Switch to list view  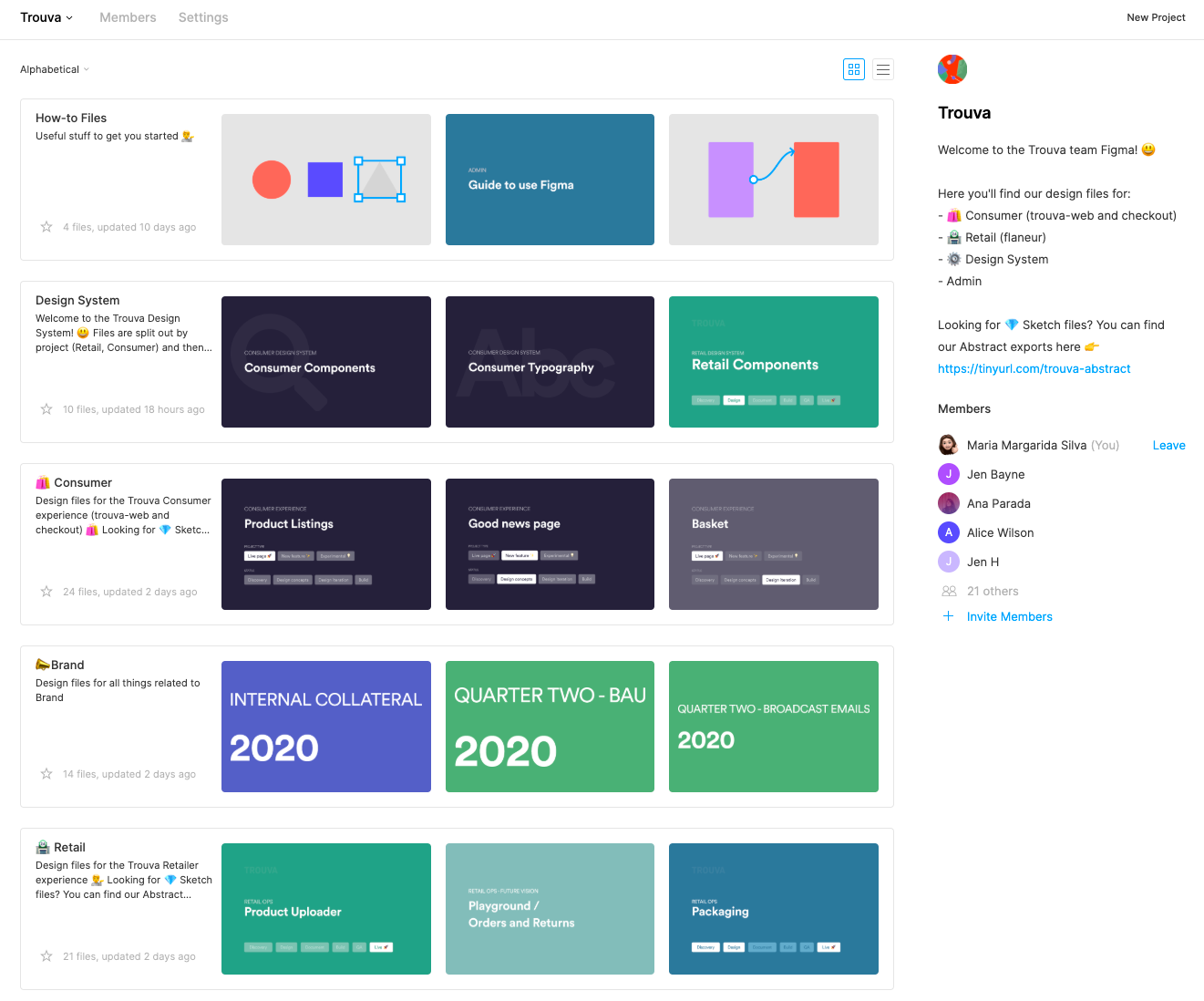[x=883, y=69]
